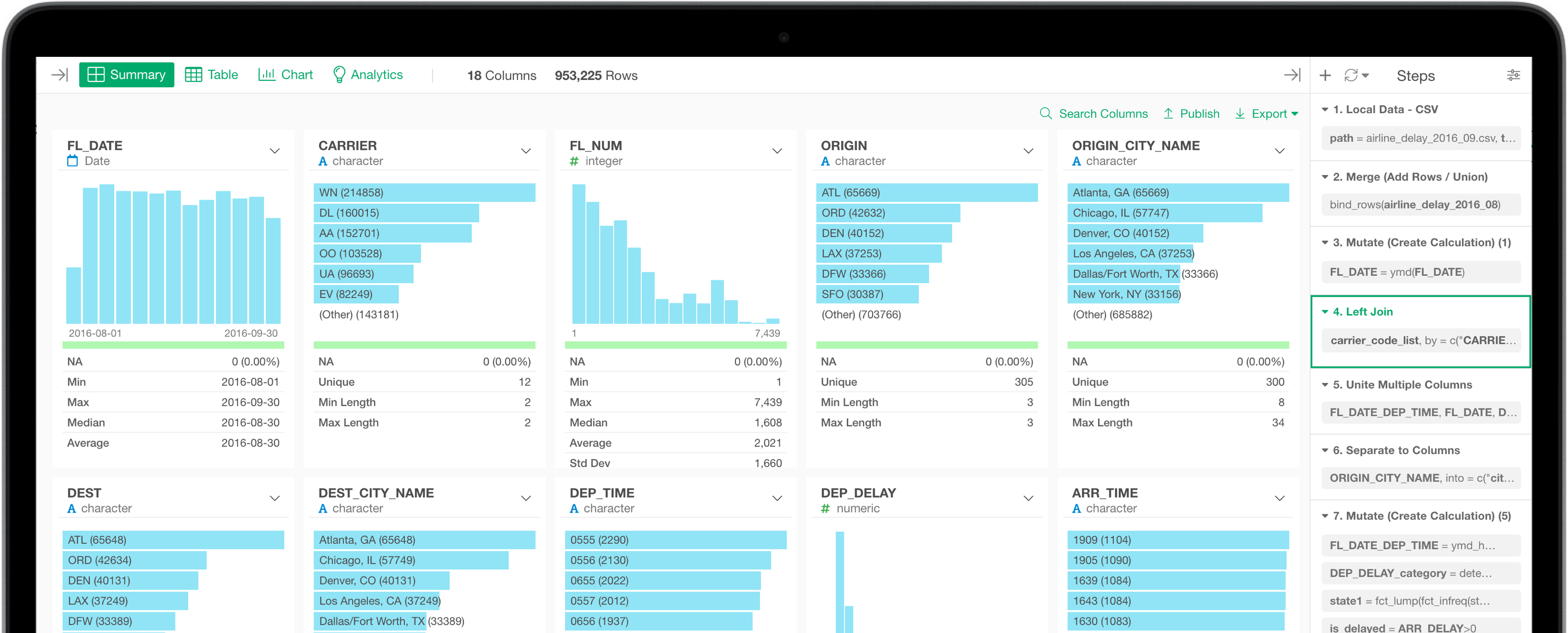Image resolution: width=1568 pixels, height=633 pixels.
Task: Switch to the Analytics view tab
Action: coord(367,75)
